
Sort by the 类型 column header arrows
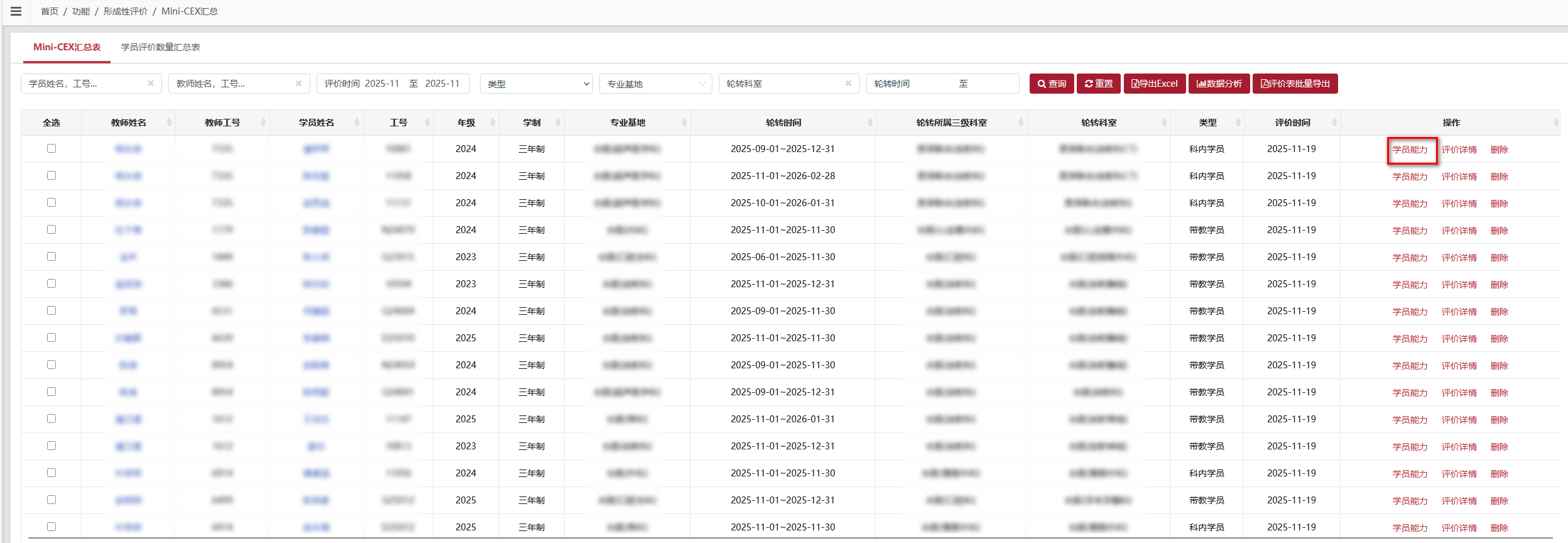pyautogui.click(x=1238, y=123)
